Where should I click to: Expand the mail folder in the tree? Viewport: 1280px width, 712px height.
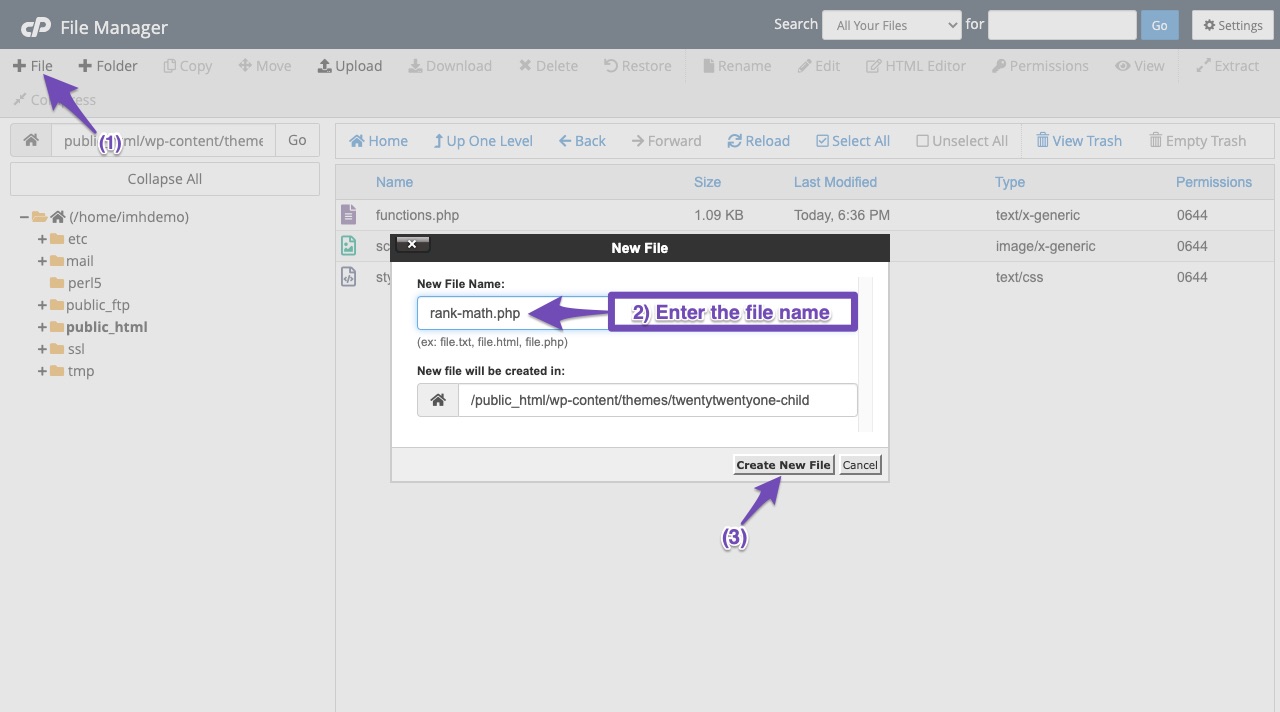pos(42,261)
